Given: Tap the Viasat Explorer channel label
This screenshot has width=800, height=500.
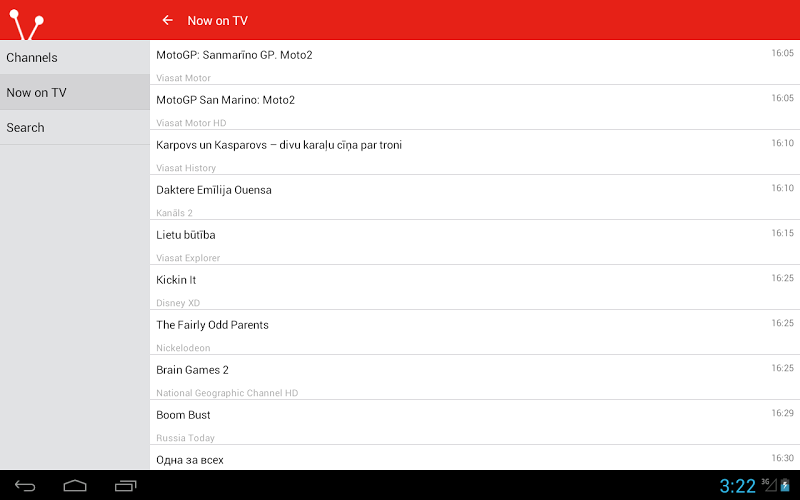Looking at the screenshot, I should click(188, 258).
